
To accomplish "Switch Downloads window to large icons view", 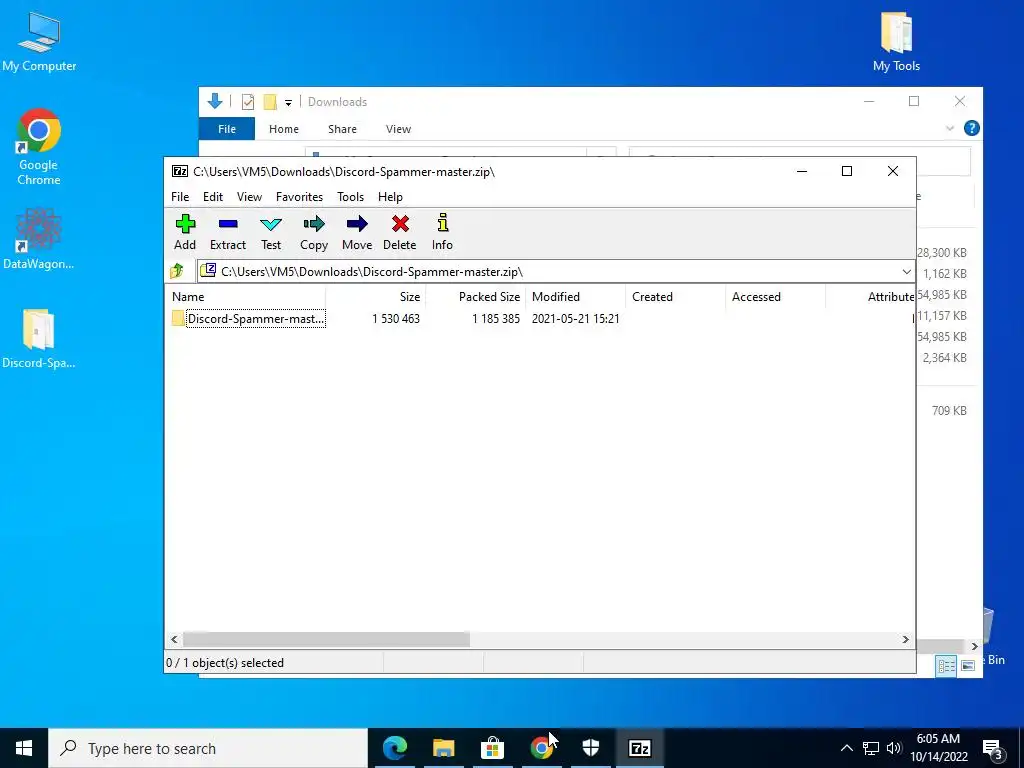I will click(x=968, y=665).
